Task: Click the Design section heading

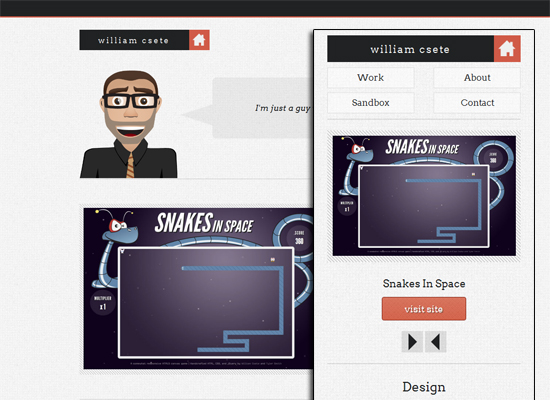Action: pos(424,387)
